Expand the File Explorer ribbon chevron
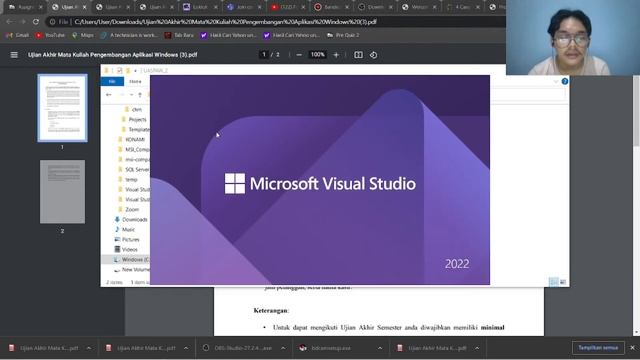Screen dimensions: 640x360 click(x=556, y=82)
